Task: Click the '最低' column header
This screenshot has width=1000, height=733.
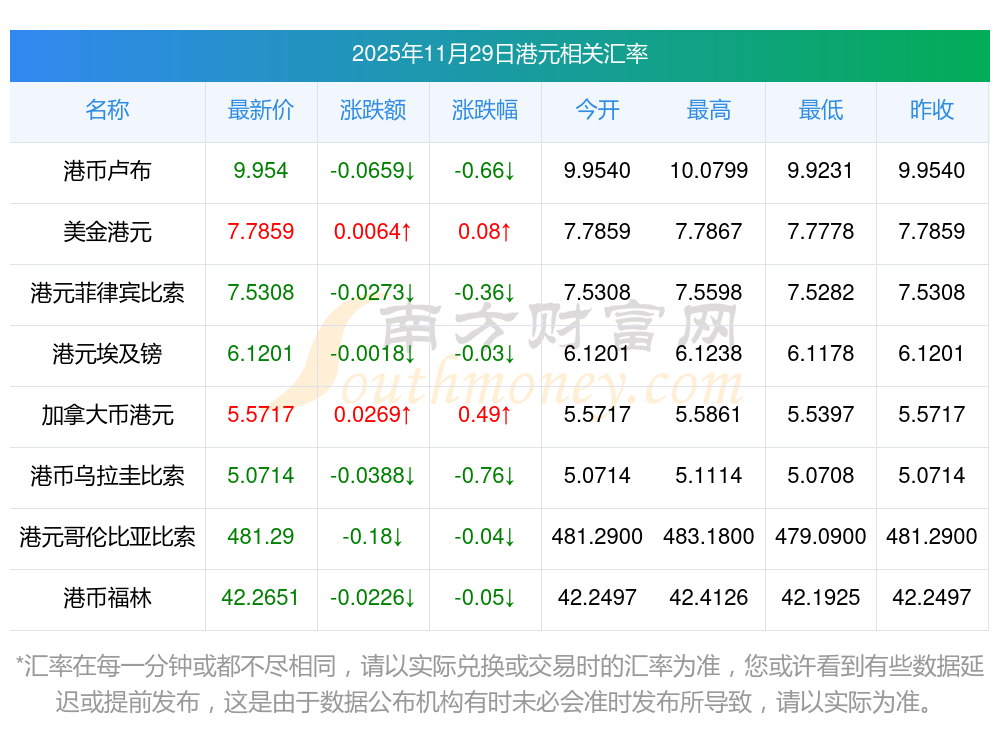Action: (820, 110)
